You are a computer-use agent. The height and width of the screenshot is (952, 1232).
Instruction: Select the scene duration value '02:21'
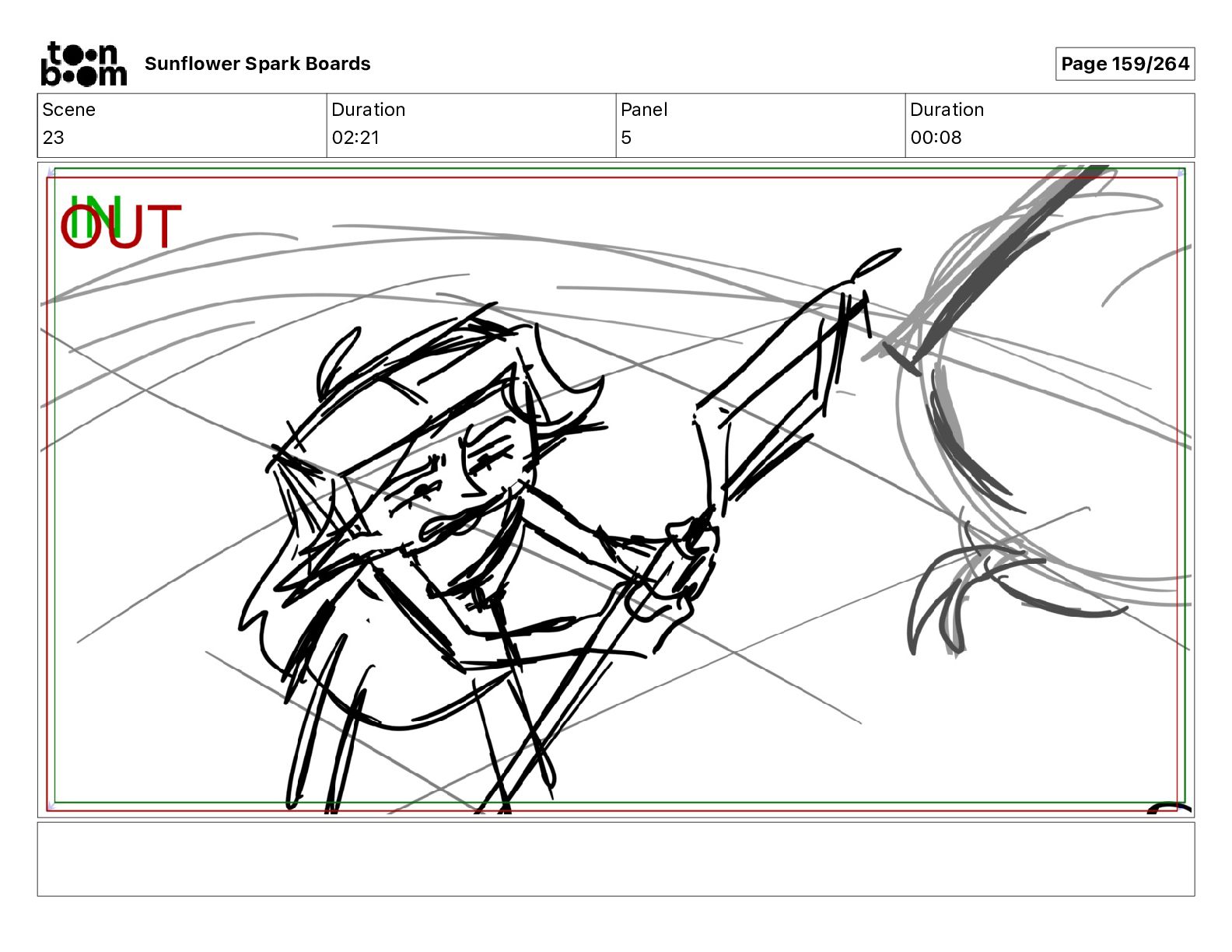(355, 138)
